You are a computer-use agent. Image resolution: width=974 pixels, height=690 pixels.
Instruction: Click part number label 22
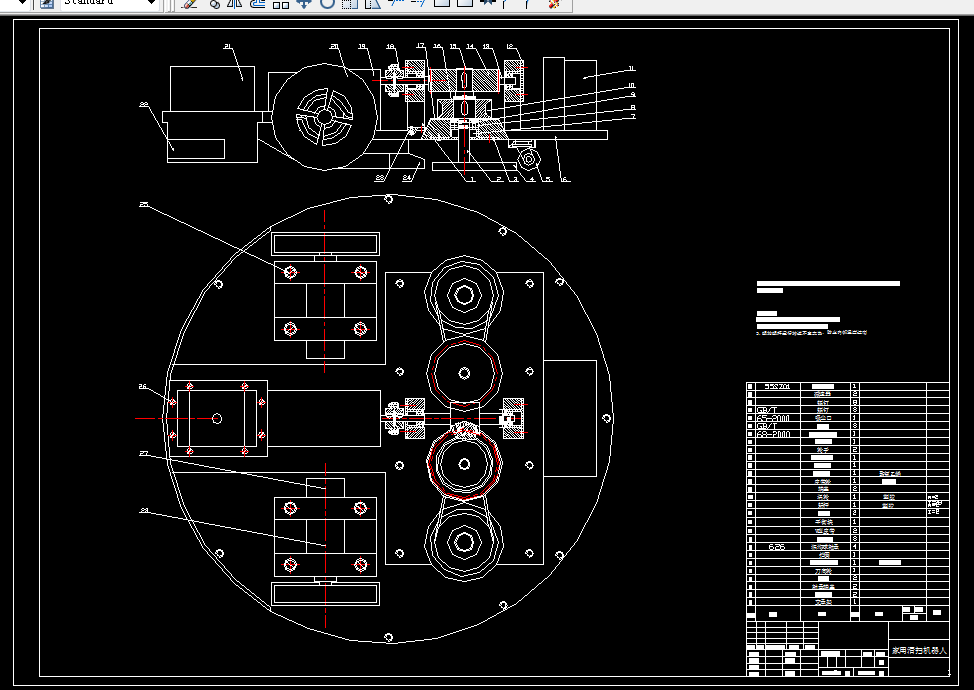(x=143, y=105)
